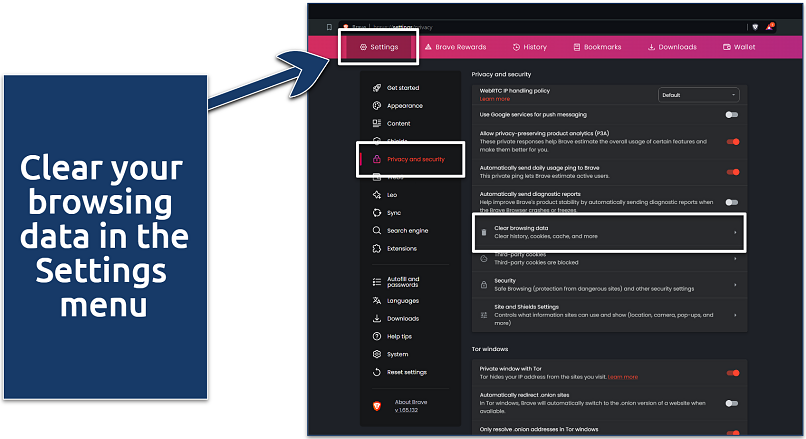This screenshot has height=439, width=806.
Task: Enable automatically send diagnostic reports
Action: tap(731, 202)
